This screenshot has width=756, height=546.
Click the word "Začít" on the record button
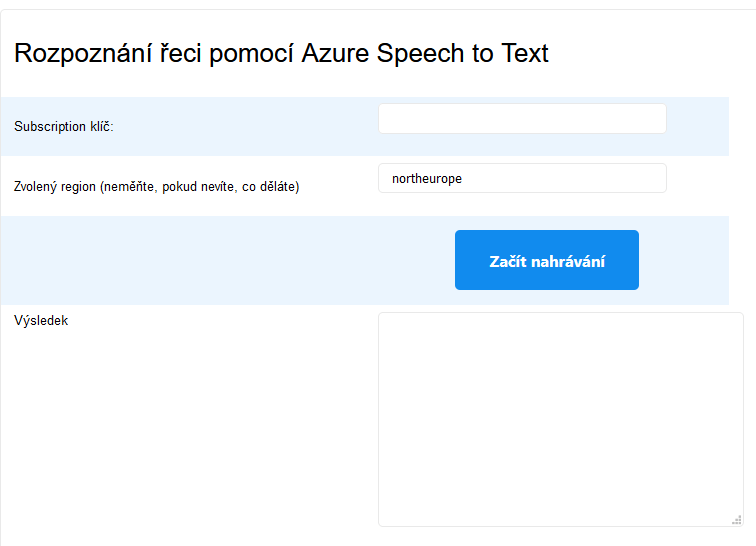508,261
